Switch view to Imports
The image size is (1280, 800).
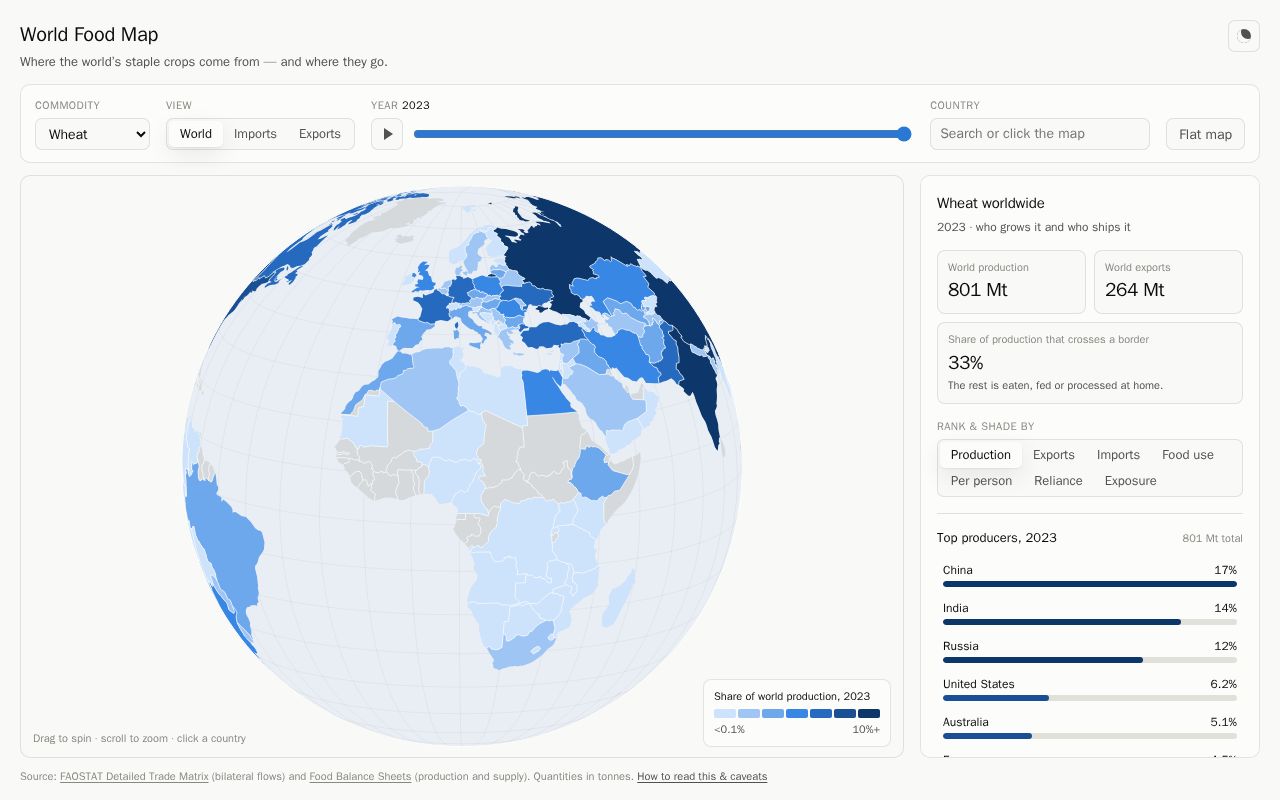[x=255, y=134]
